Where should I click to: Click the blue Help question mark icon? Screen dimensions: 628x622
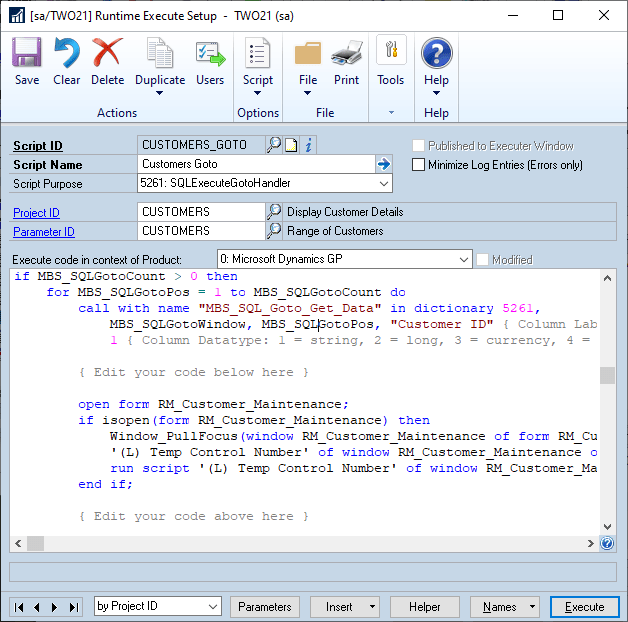click(x=437, y=53)
